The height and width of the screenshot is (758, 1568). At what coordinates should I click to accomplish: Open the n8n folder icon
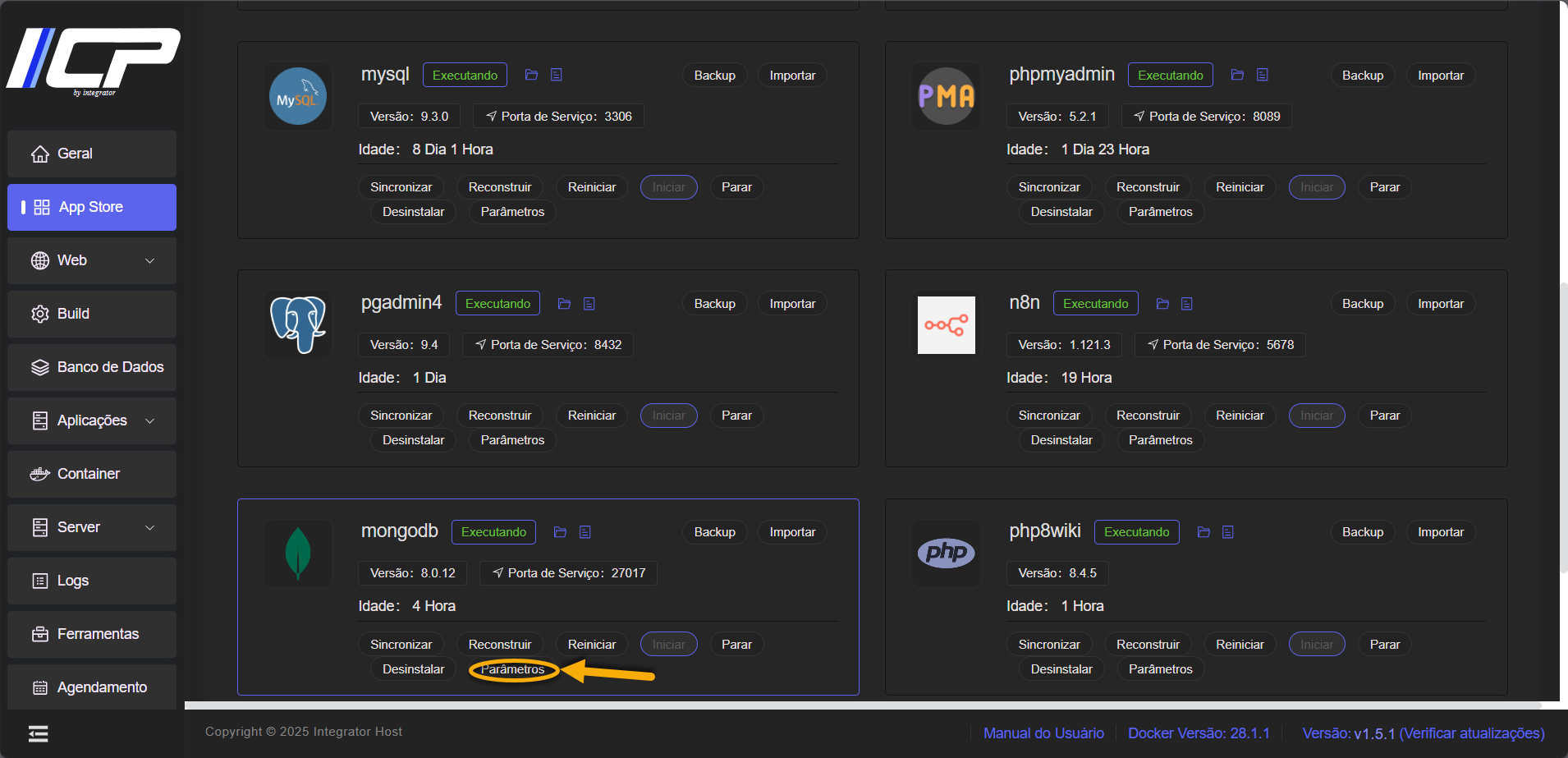pos(1162,303)
